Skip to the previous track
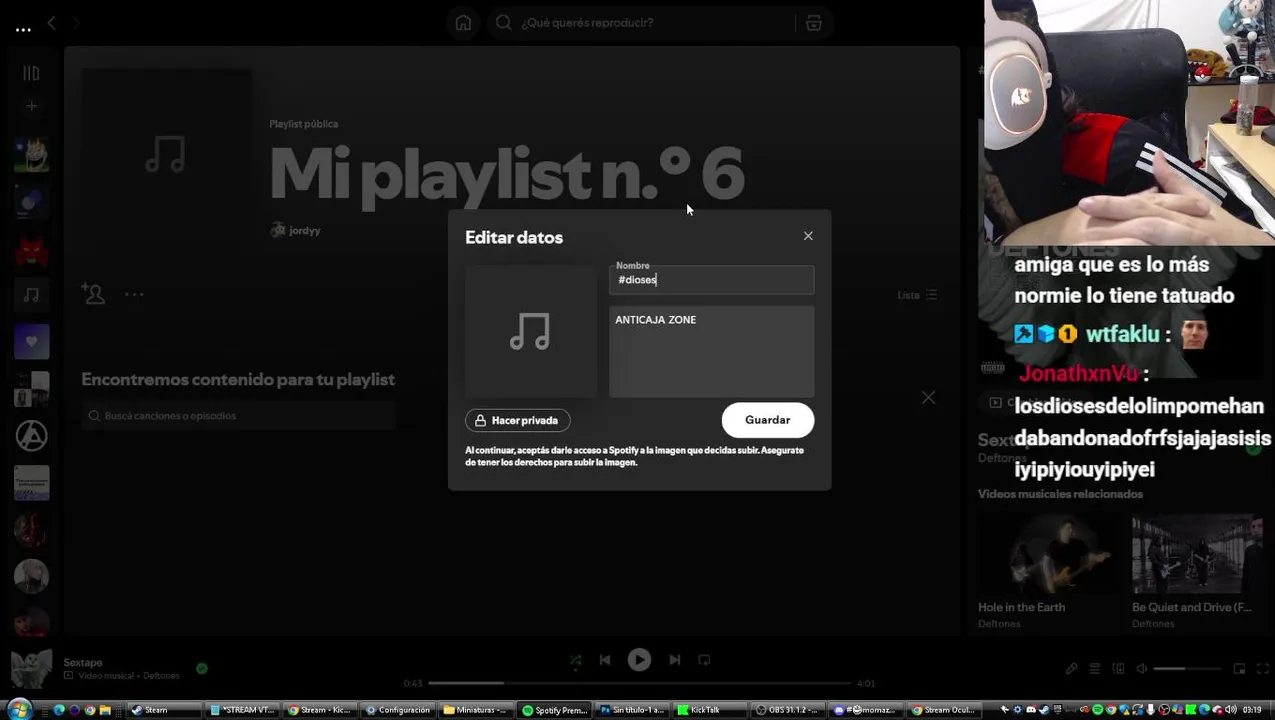 click(605, 660)
